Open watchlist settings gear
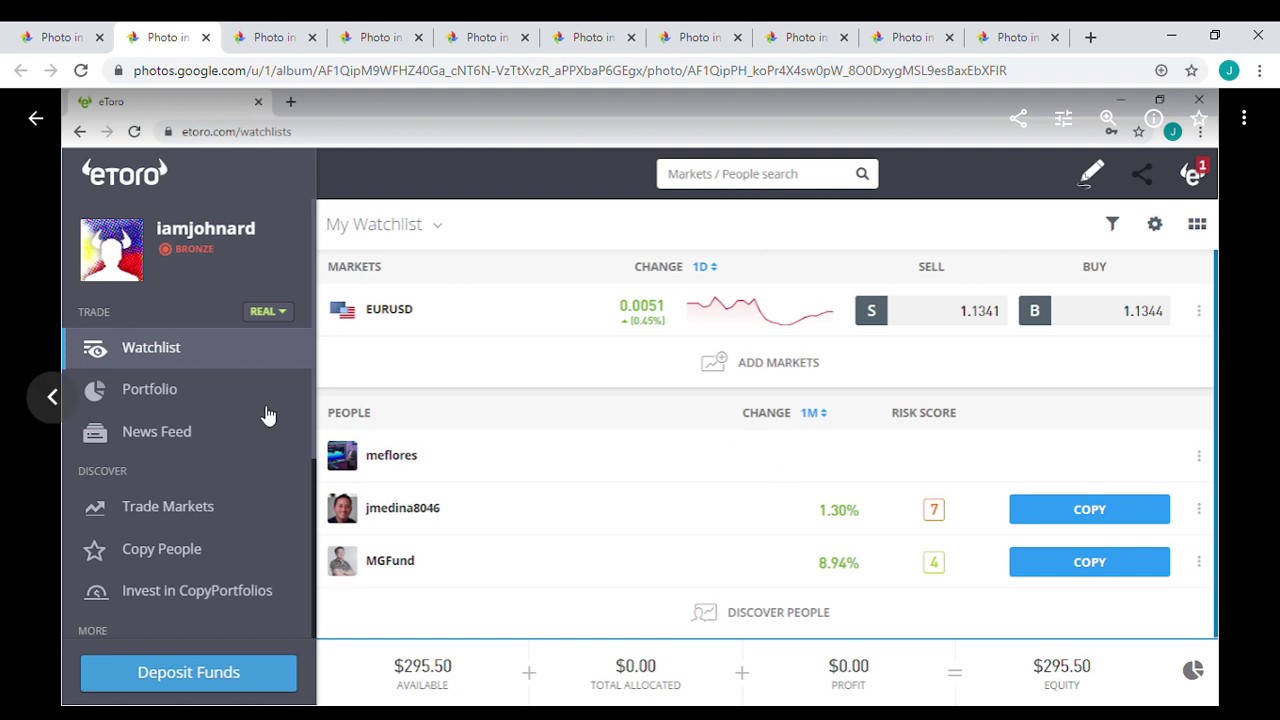1280x720 pixels. tap(1155, 224)
